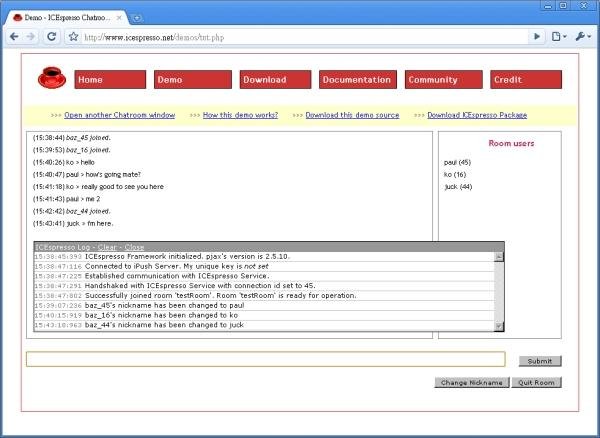Click message 'paul > me 2'
This screenshot has width=600, height=438.
point(66,199)
